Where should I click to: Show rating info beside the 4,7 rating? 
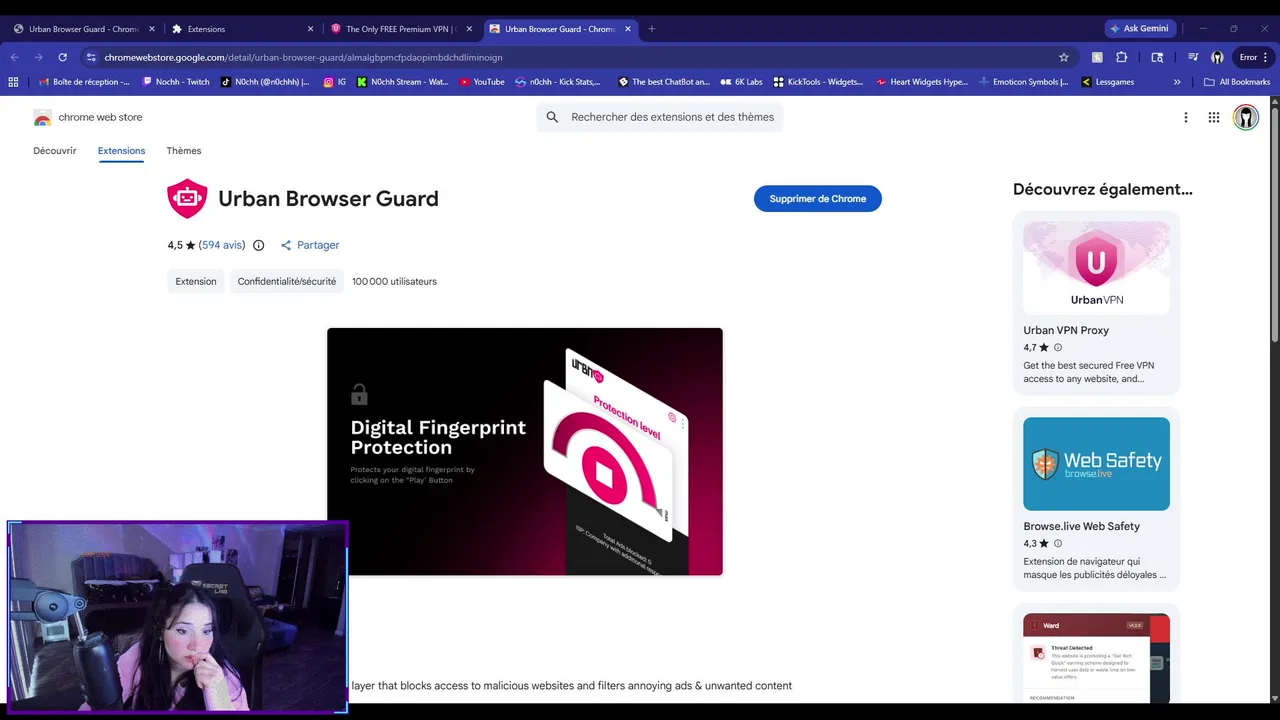(x=1058, y=348)
